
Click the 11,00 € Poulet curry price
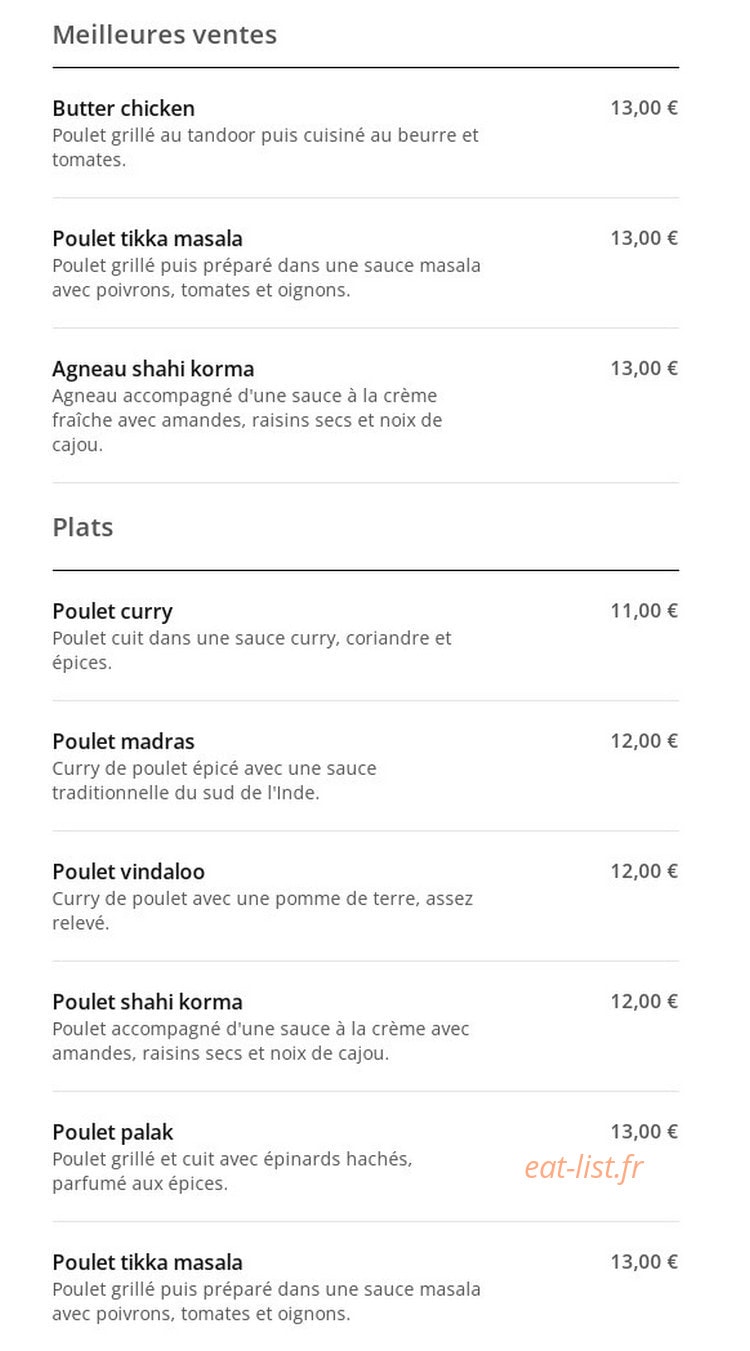pos(644,611)
